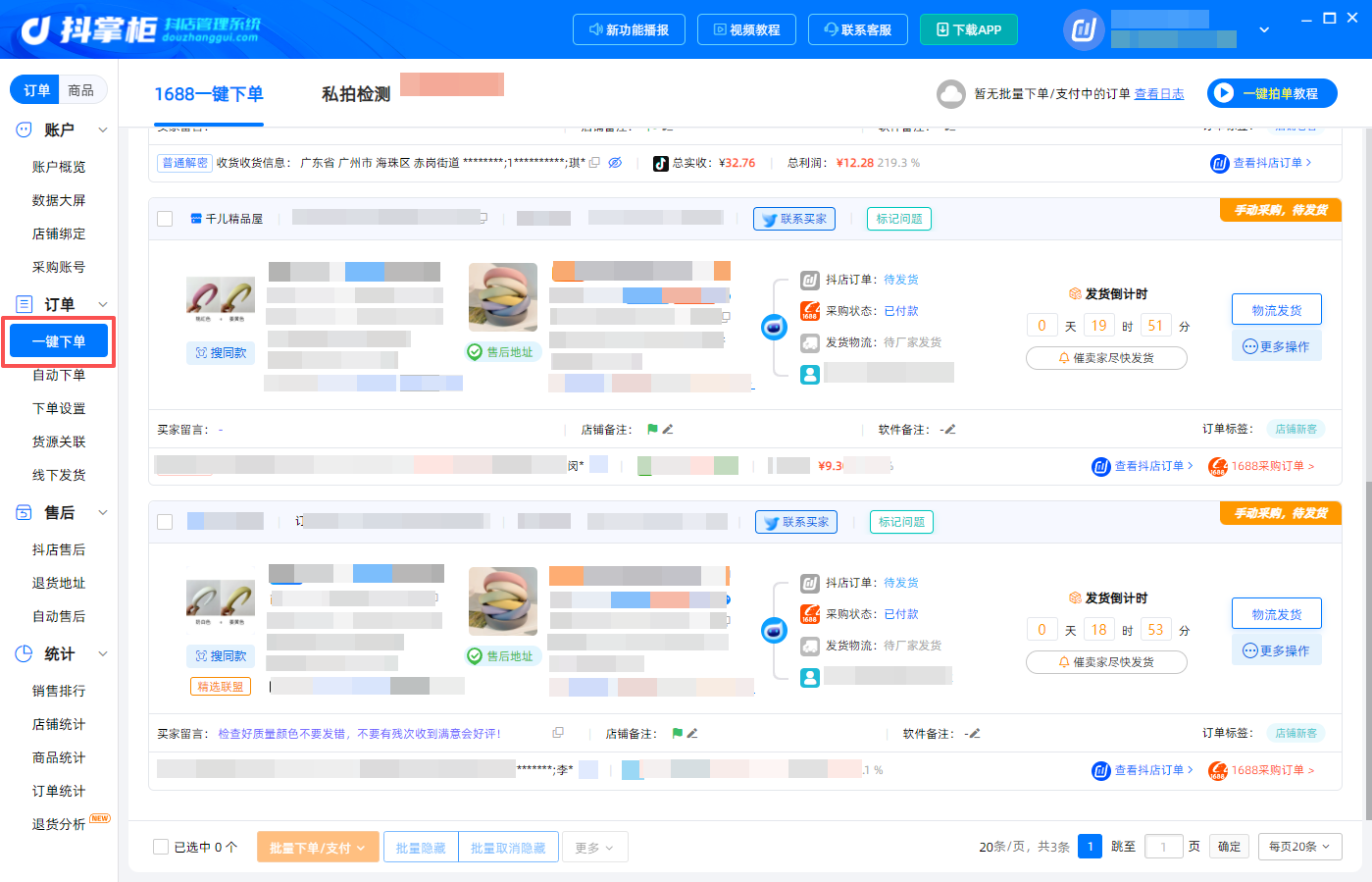Edit software remark pencil in first order
The height and width of the screenshot is (882, 1372).
coord(950,429)
